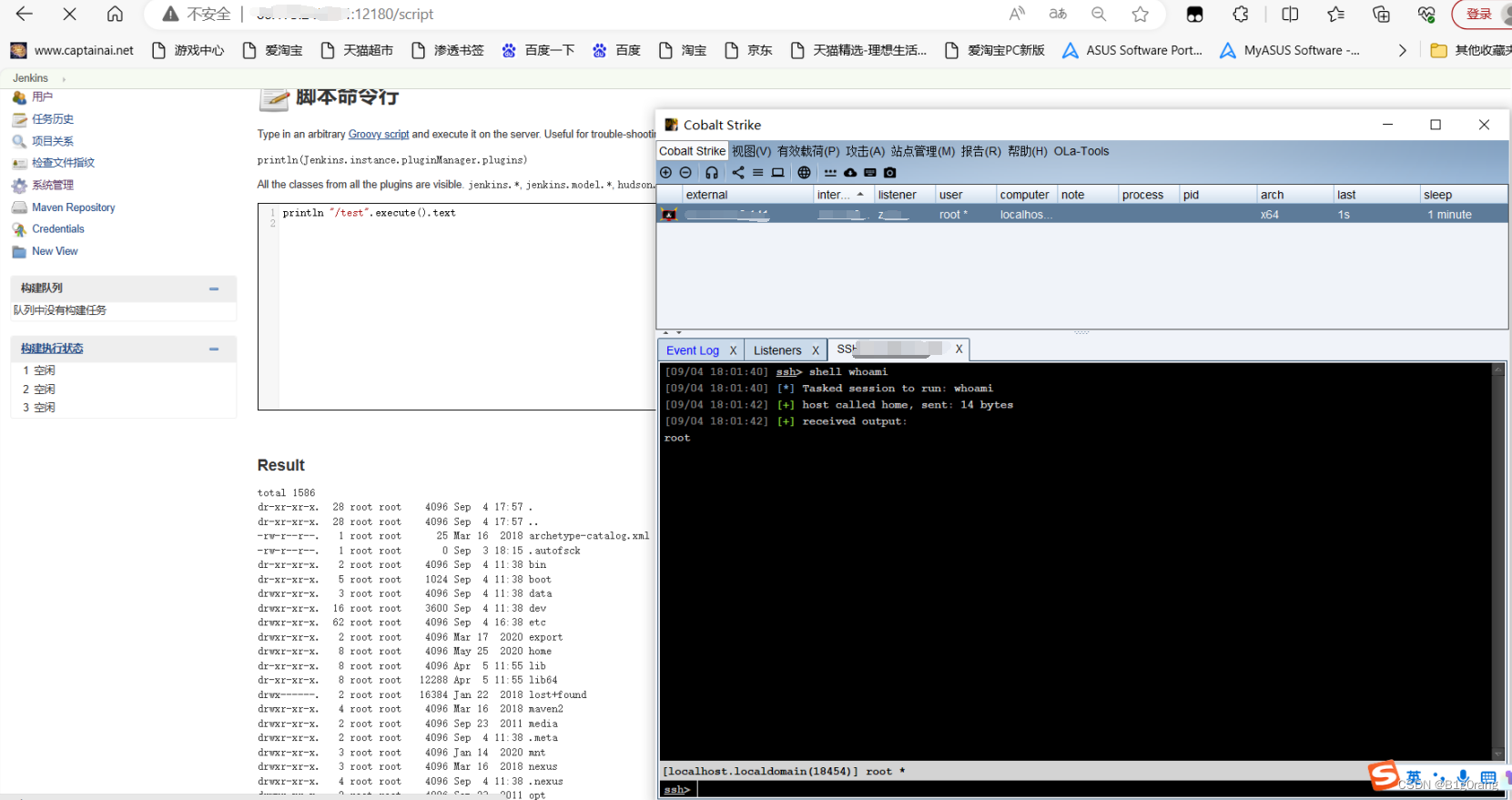Open 报告(R) menu

980,151
